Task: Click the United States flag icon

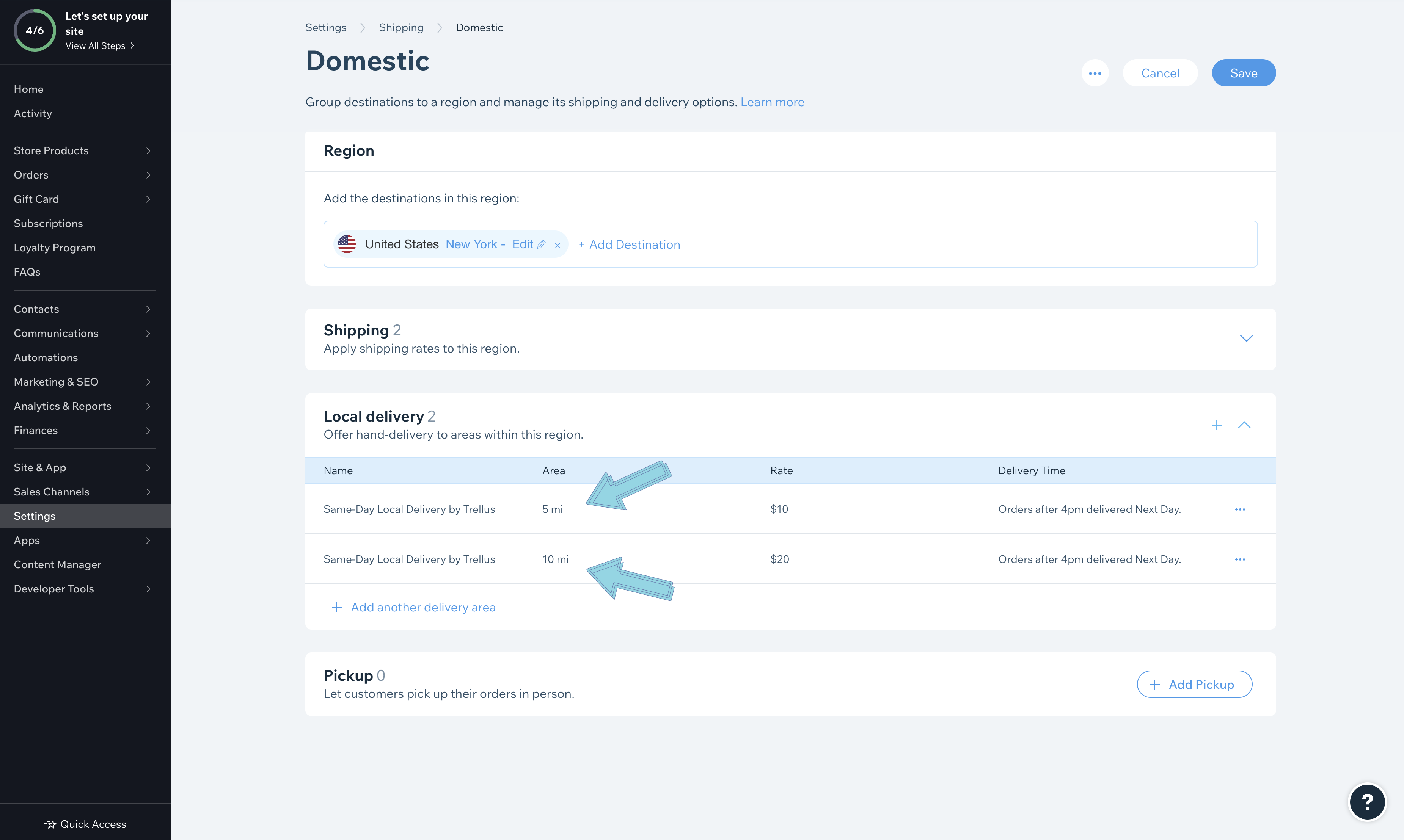Action: 347,244
